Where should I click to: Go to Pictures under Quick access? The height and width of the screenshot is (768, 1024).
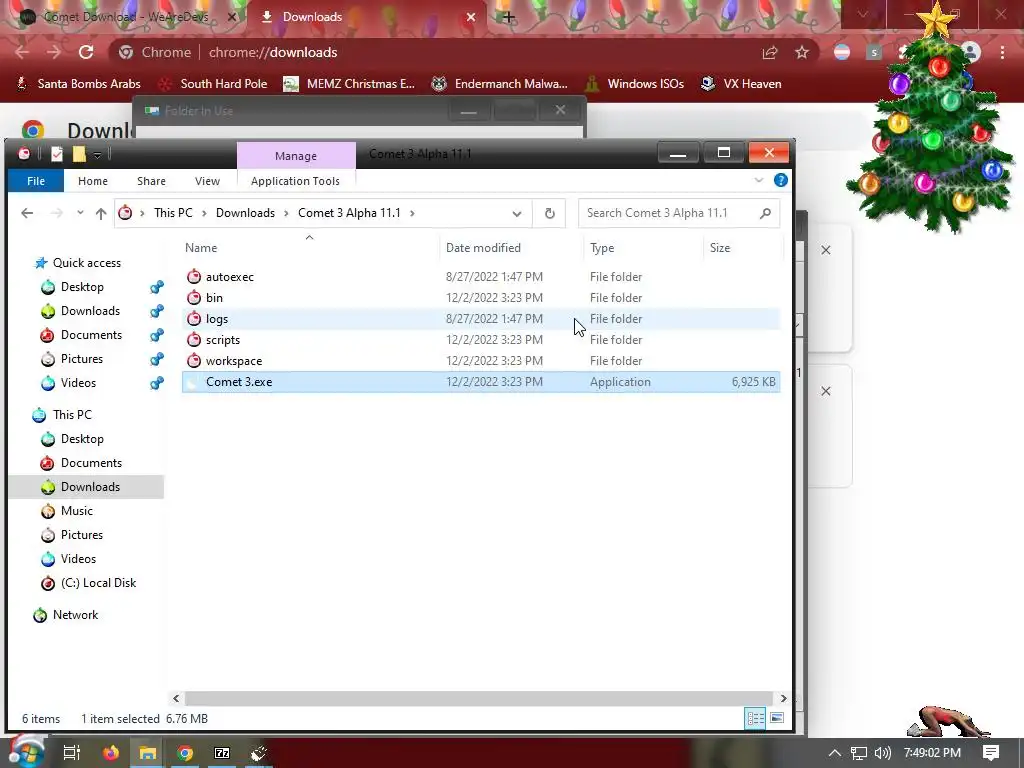[x=82, y=359]
